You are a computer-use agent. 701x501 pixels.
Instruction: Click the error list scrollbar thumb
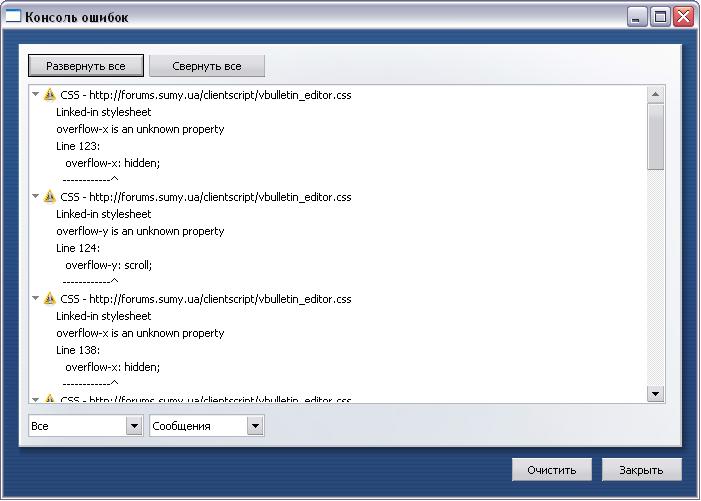656,138
